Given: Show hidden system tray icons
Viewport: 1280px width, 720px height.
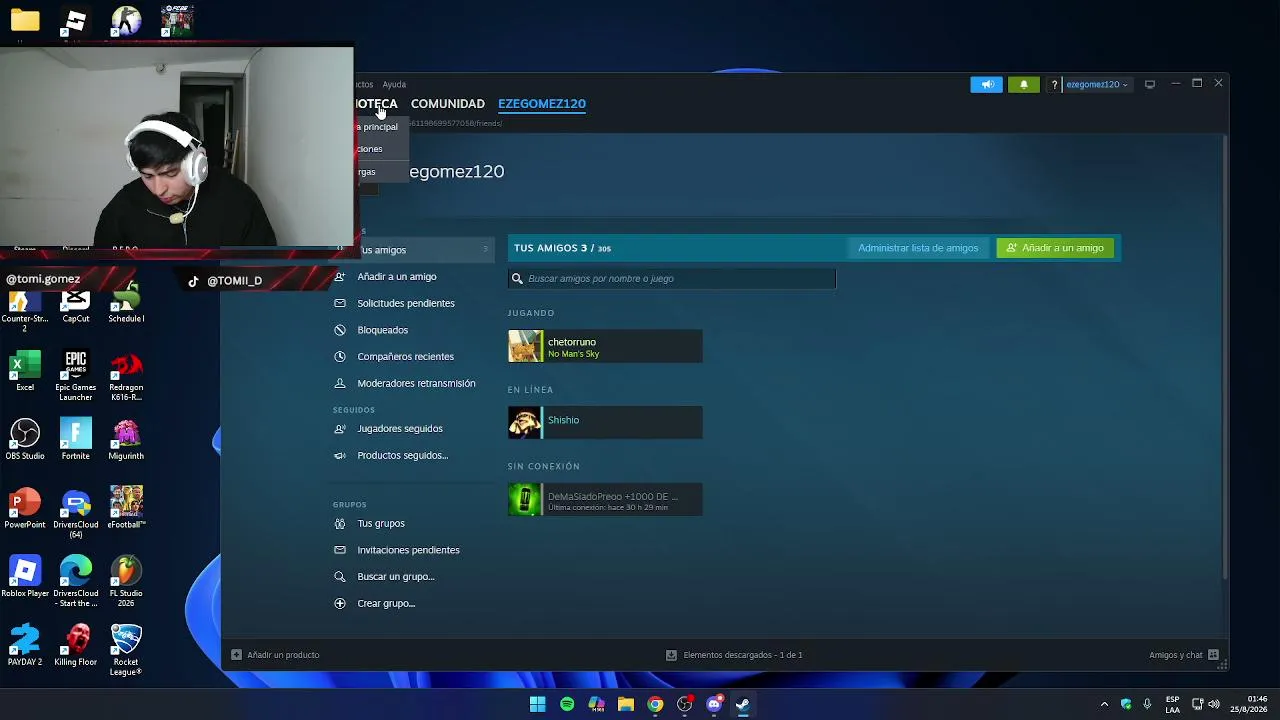Looking at the screenshot, I should coord(1104,705).
